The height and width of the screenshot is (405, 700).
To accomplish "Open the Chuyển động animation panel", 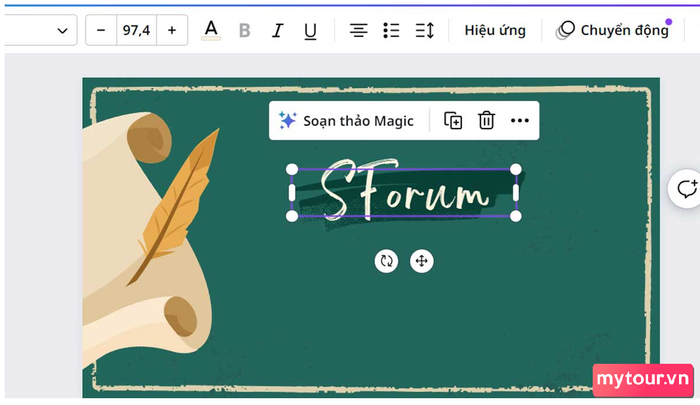I will (613, 30).
